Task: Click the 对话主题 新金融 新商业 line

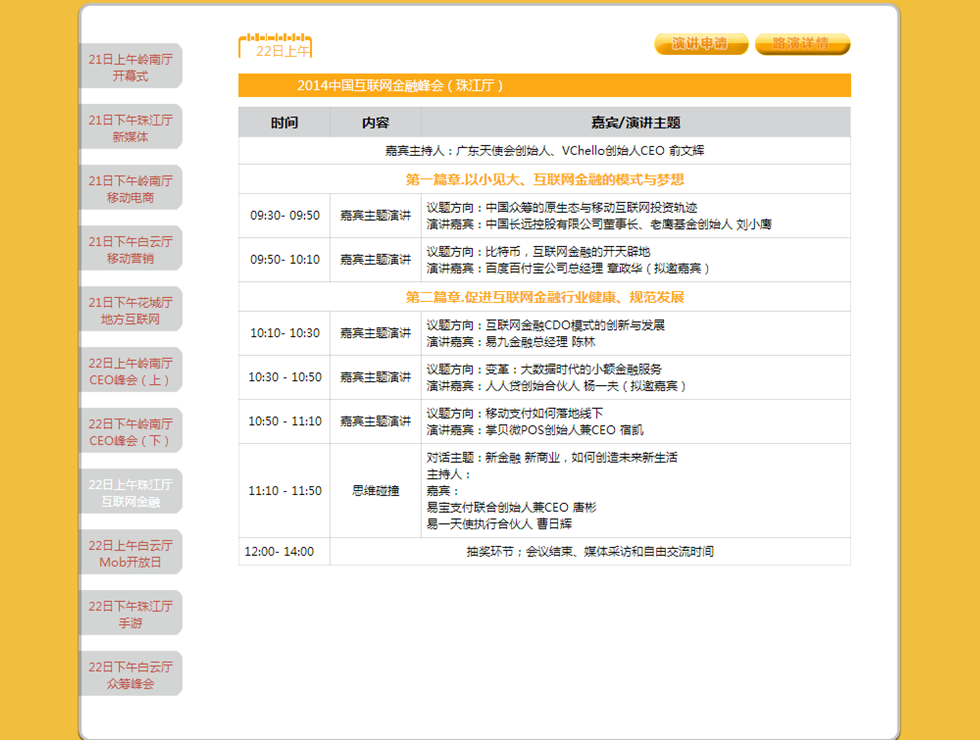Action: [x=552, y=458]
